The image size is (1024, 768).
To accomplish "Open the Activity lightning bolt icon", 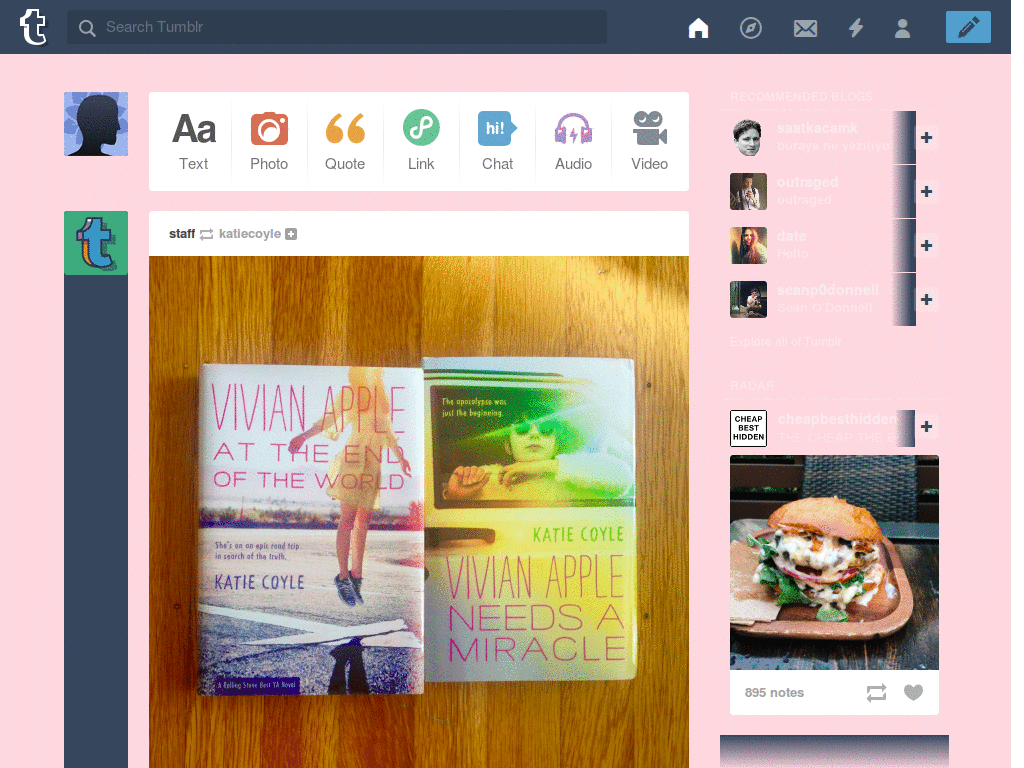I will point(856,28).
